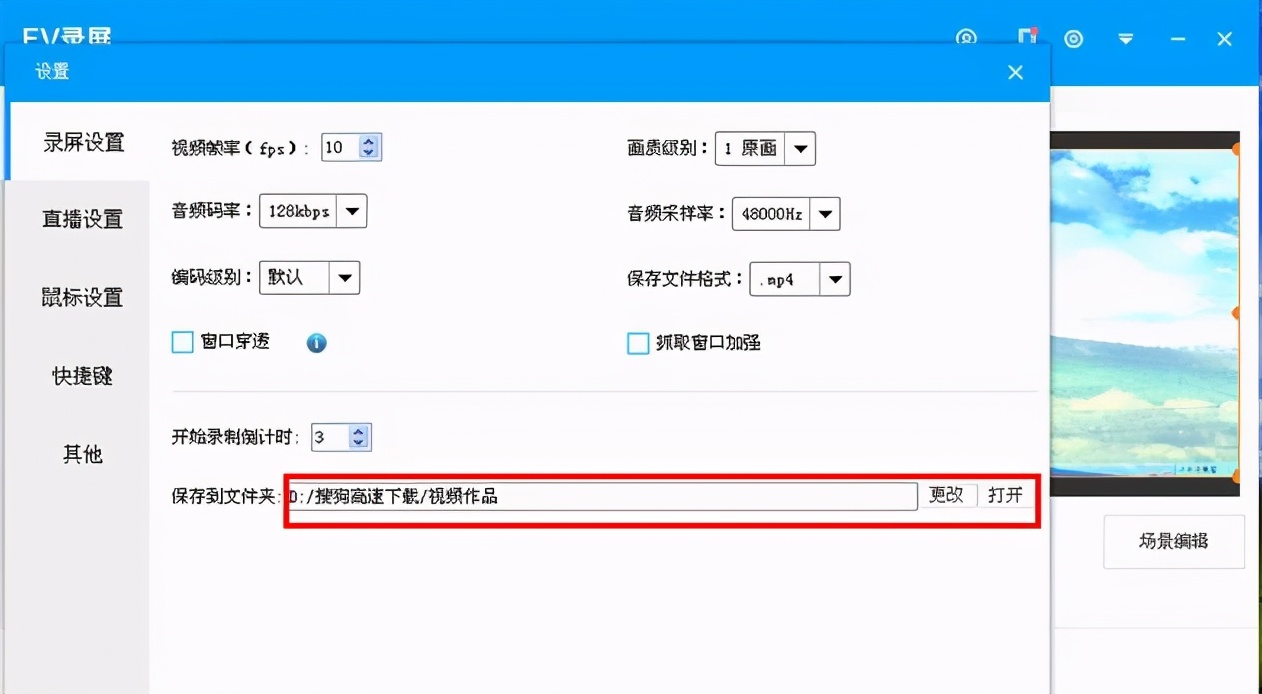This screenshot has width=1262, height=694.
Task: Click the record target icon in title bar
Action: [1074, 39]
